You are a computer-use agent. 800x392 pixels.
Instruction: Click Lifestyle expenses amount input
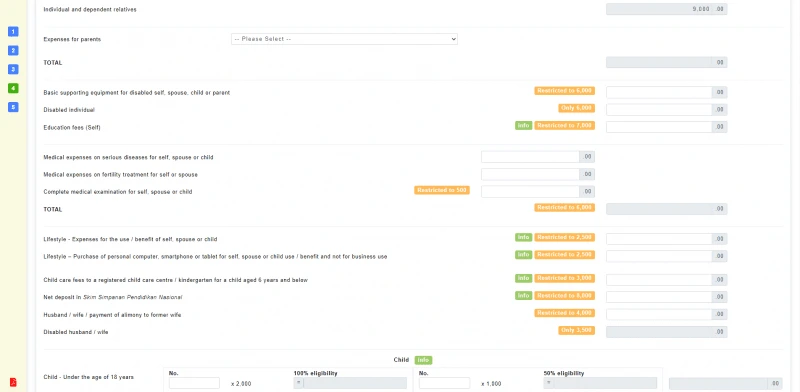pos(659,239)
